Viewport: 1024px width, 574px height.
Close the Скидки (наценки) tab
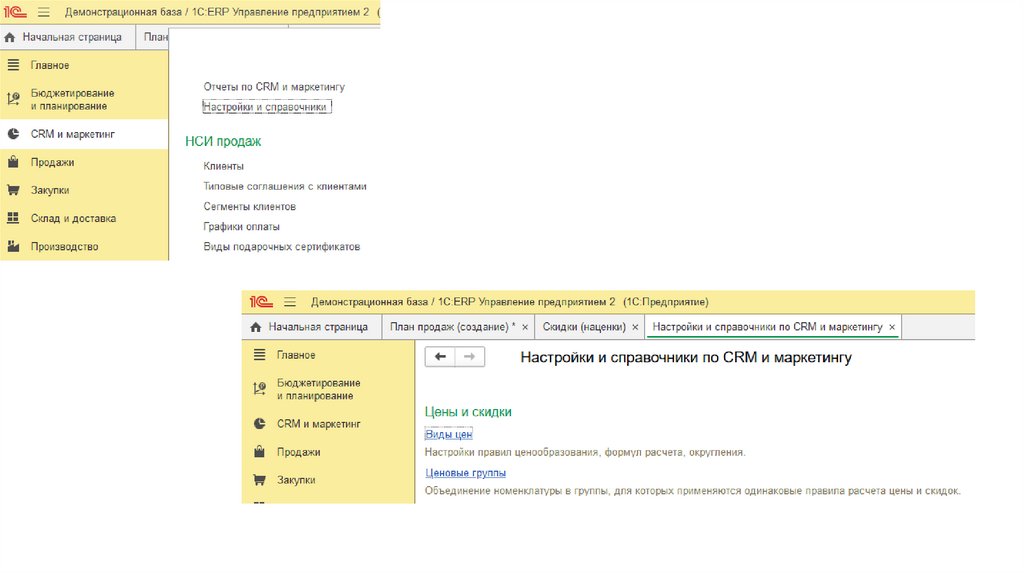tap(635, 327)
